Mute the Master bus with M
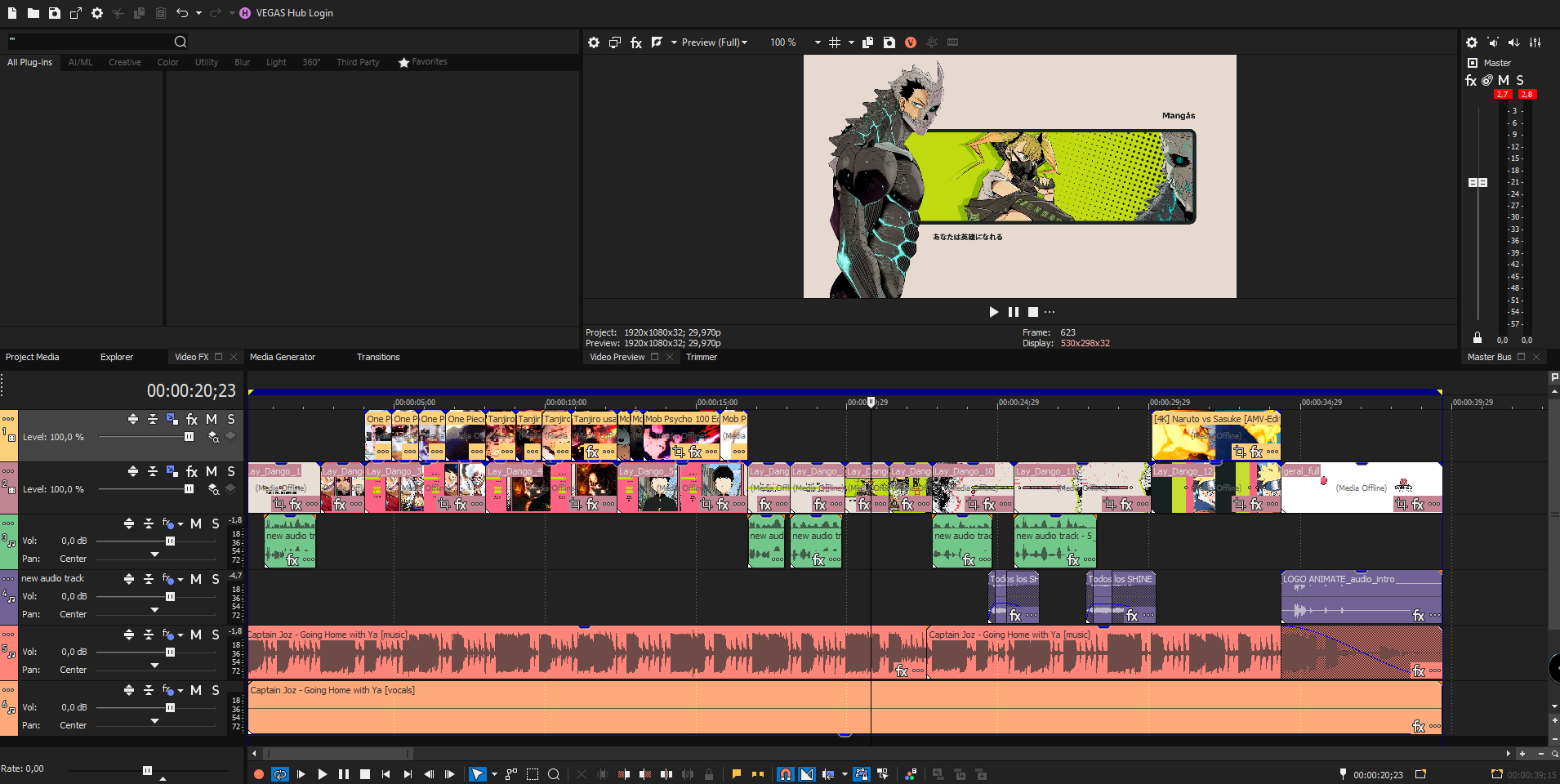 click(x=1504, y=80)
